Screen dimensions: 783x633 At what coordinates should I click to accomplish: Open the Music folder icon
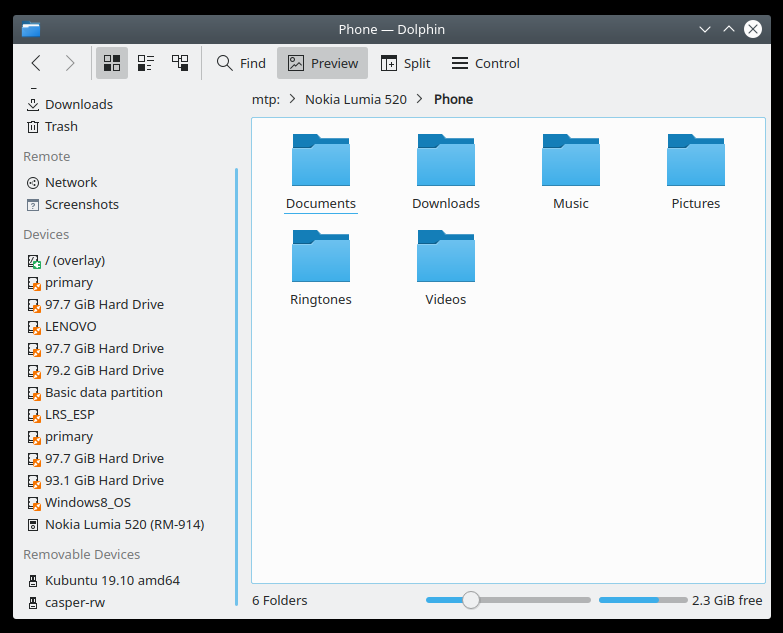click(x=570, y=161)
